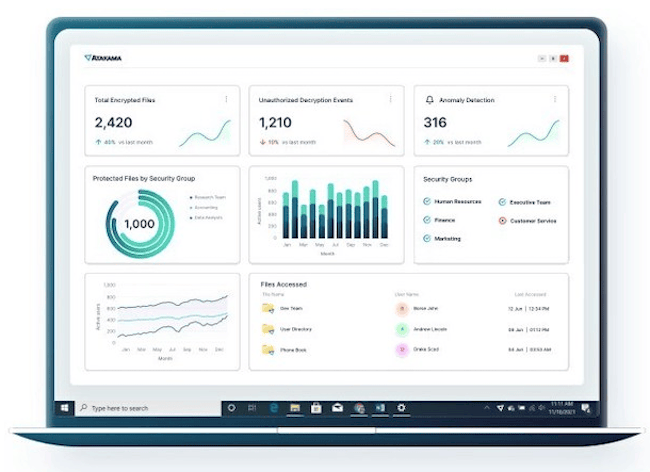
Task: Click the Anomaly Detection bell icon
Action: (x=430, y=100)
